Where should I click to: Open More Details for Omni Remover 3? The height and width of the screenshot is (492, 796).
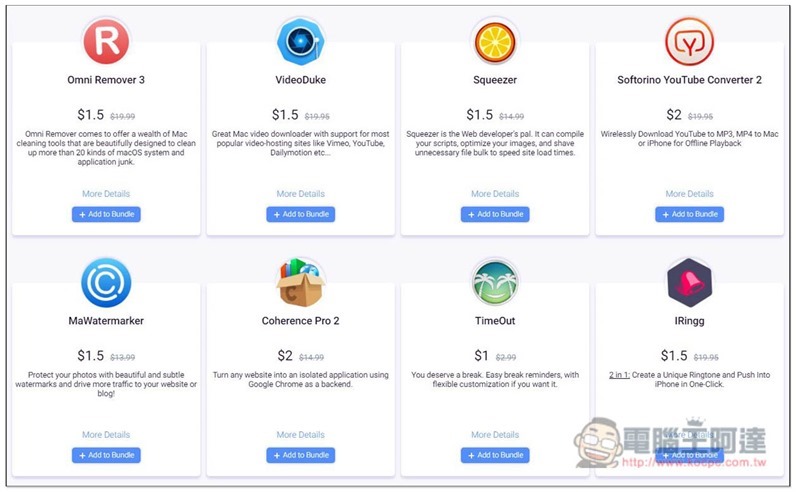coord(106,193)
